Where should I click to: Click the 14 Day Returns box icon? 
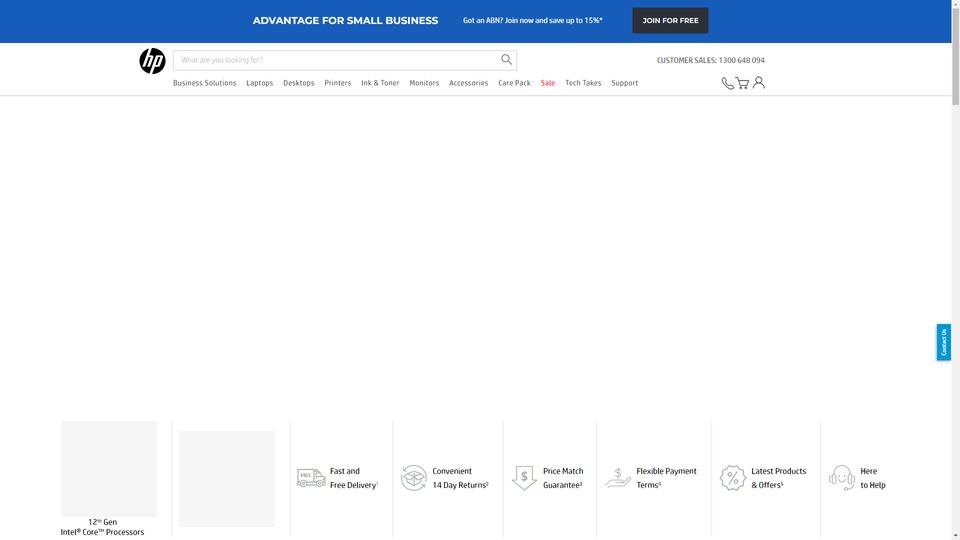coord(414,478)
